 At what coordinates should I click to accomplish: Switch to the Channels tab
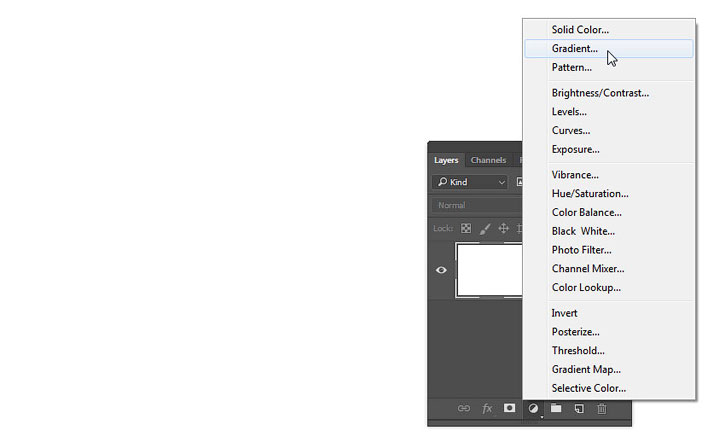coord(488,160)
